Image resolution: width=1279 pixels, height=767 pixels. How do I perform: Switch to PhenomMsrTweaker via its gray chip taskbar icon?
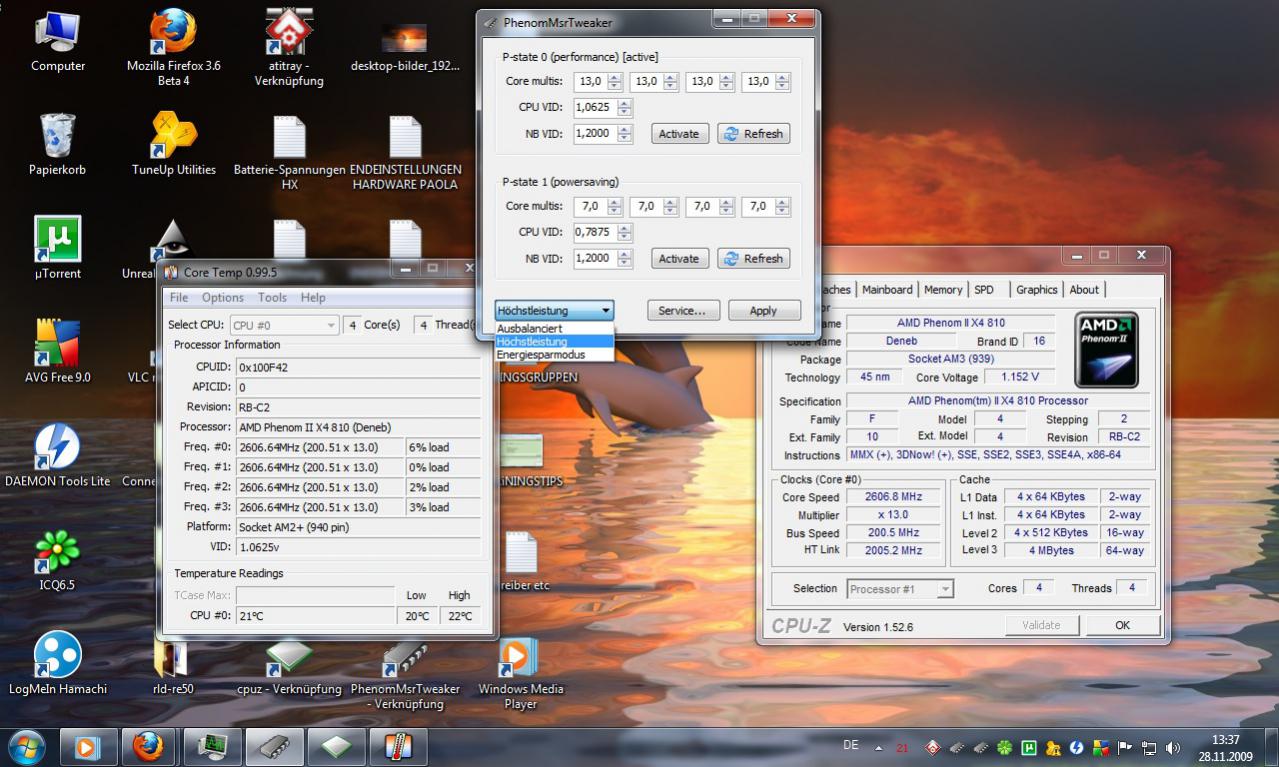click(x=273, y=746)
